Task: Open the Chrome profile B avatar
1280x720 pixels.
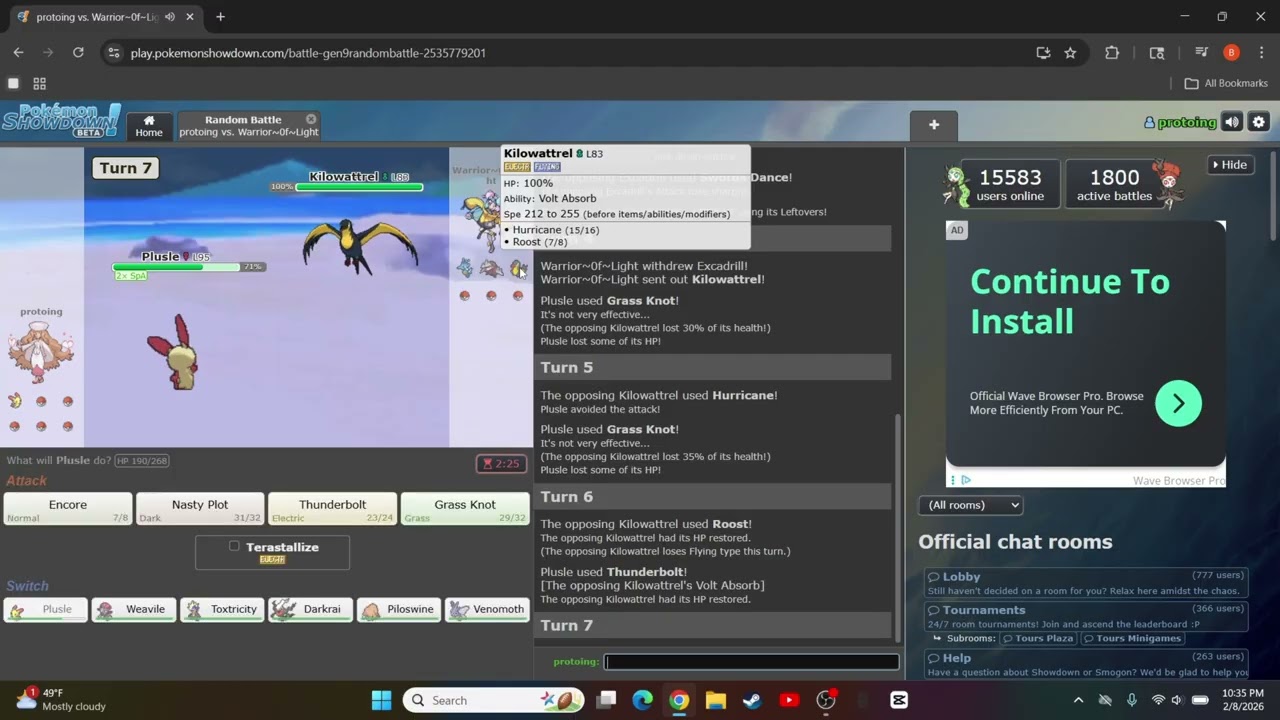Action: (x=1231, y=53)
